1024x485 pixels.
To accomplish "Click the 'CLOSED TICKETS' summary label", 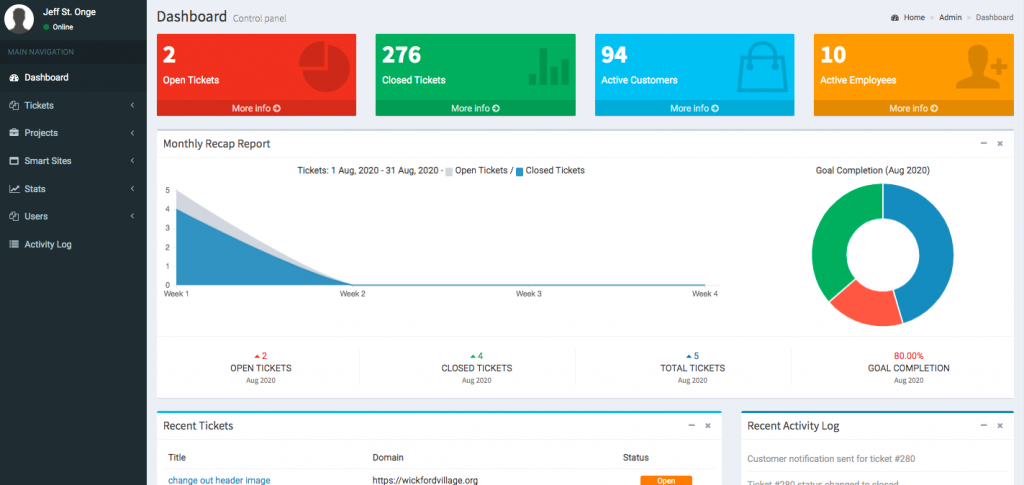I will click(477, 368).
